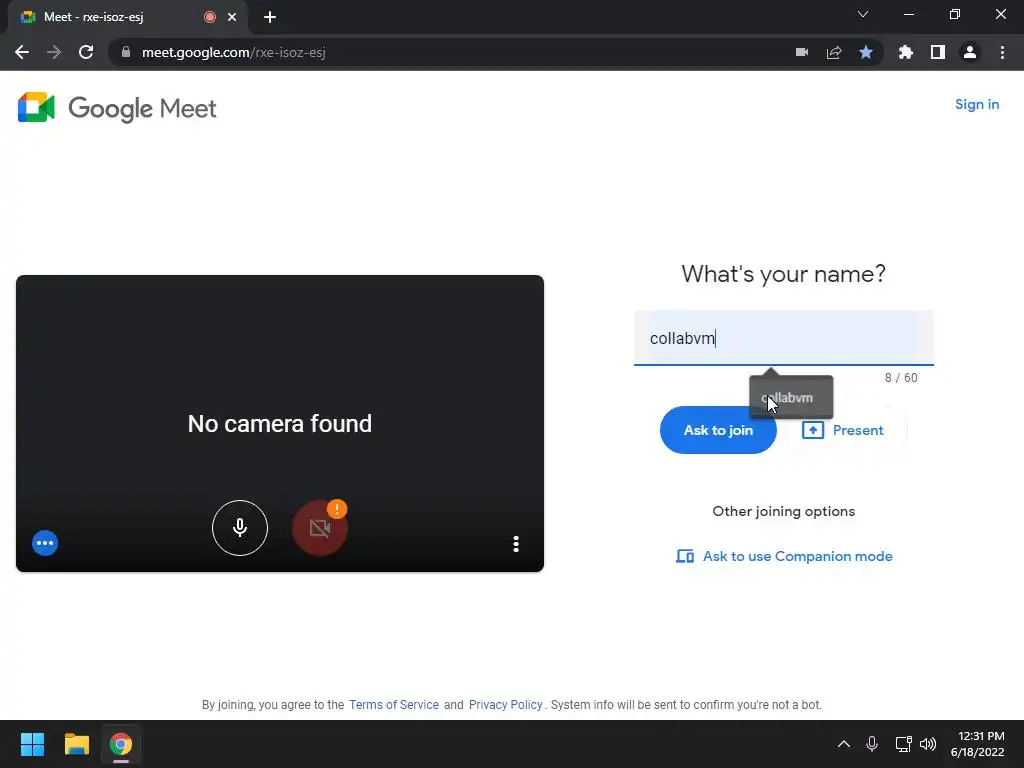Click Ask to join button

718,430
